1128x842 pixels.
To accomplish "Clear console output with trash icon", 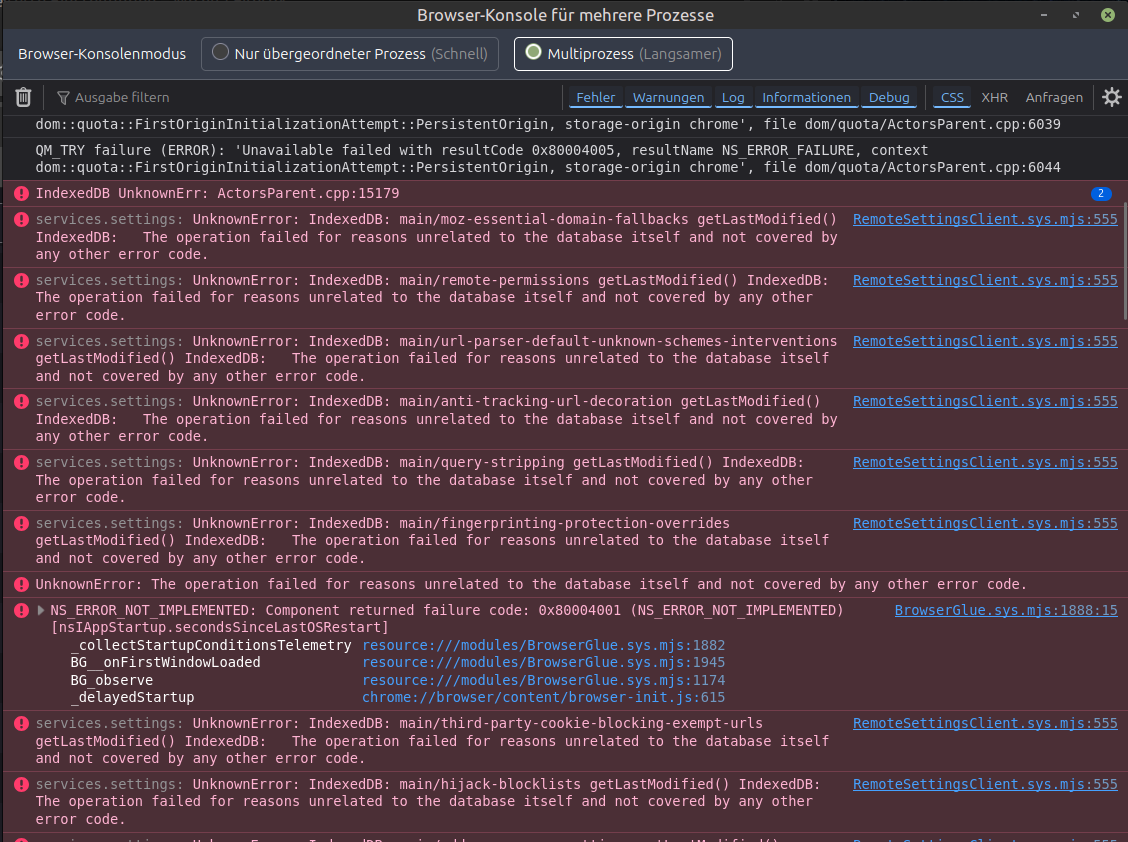I will click(x=23, y=97).
